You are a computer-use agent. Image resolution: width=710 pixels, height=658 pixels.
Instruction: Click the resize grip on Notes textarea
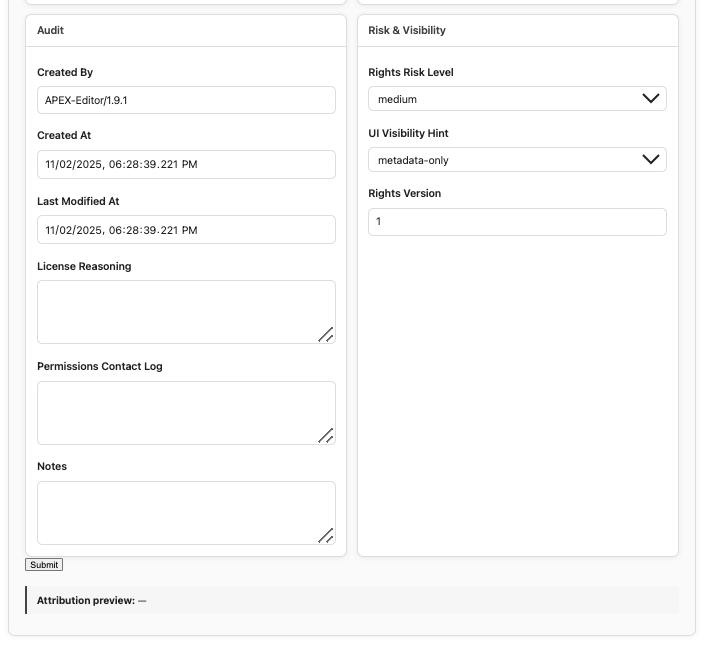click(326, 535)
